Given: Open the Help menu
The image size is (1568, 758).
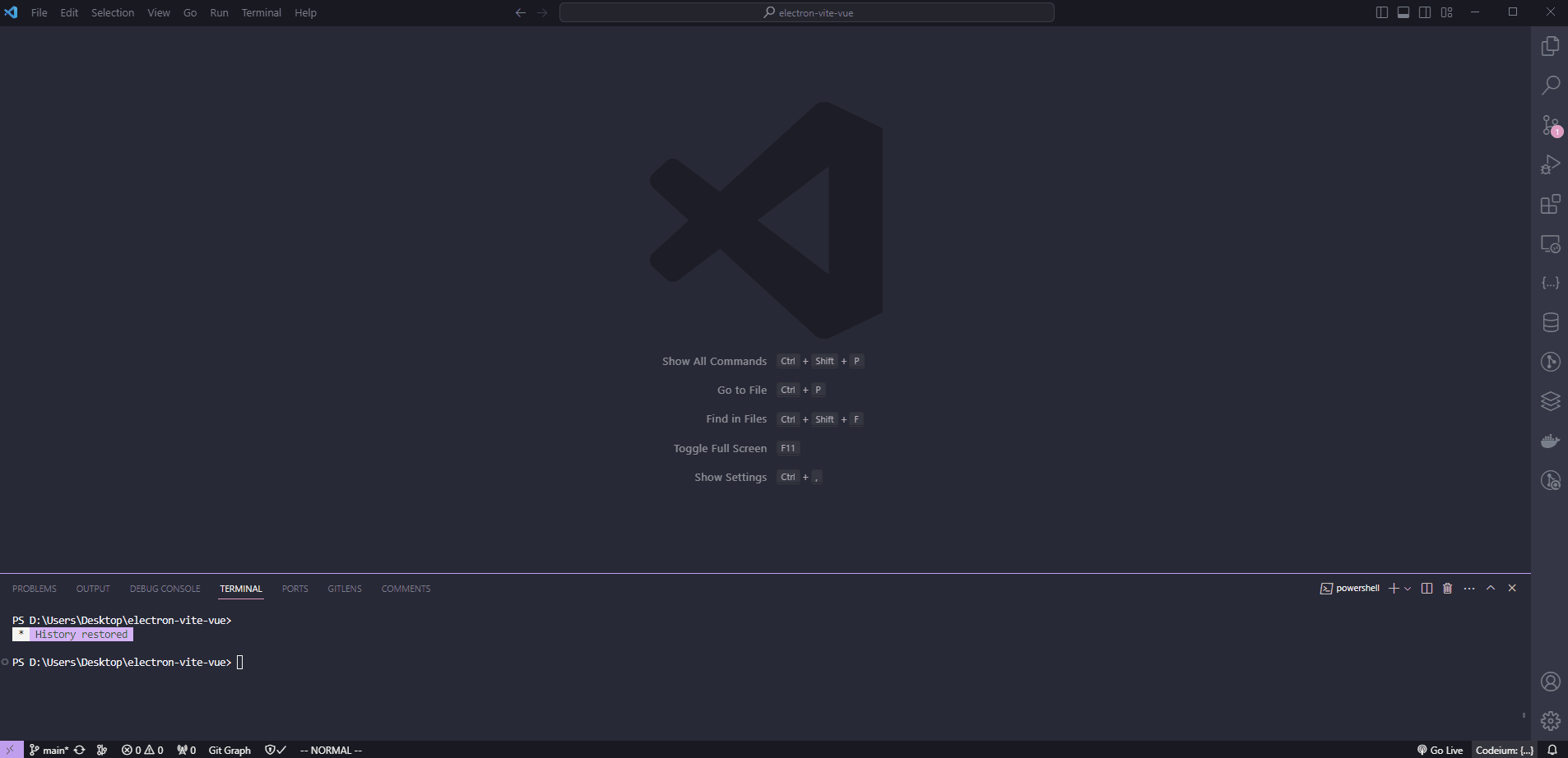Looking at the screenshot, I should (x=305, y=12).
